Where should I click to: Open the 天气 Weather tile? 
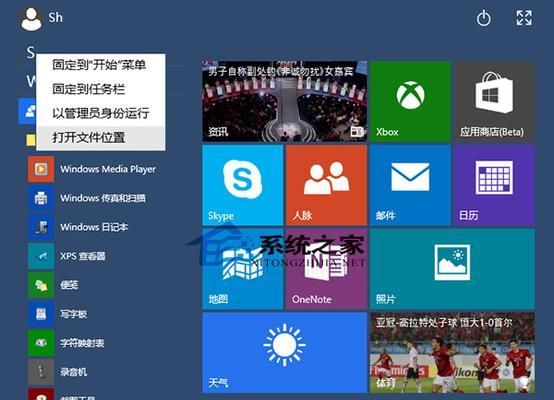pyautogui.click(x=284, y=353)
